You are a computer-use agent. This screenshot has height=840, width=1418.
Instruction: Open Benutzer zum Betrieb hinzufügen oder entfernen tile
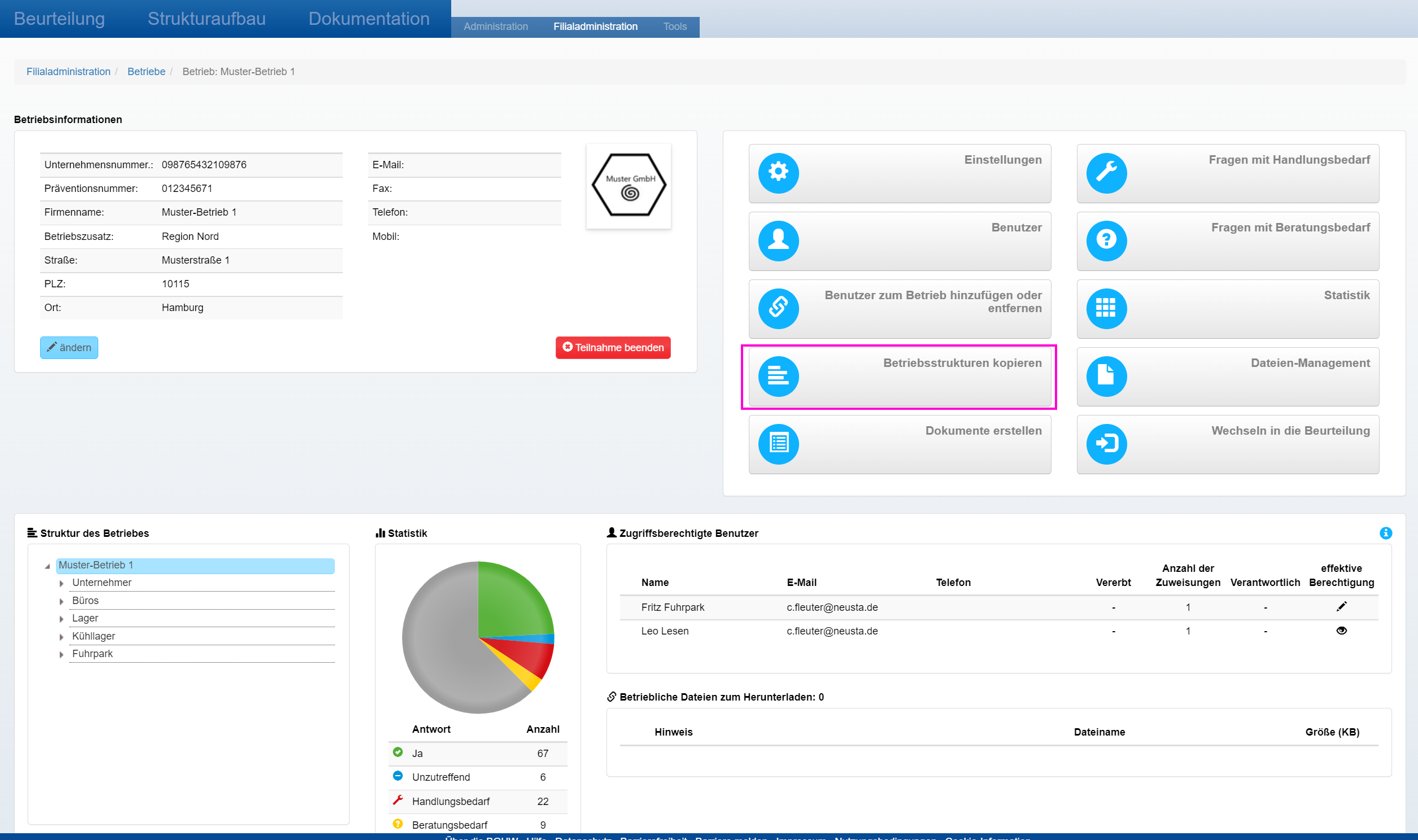900,308
